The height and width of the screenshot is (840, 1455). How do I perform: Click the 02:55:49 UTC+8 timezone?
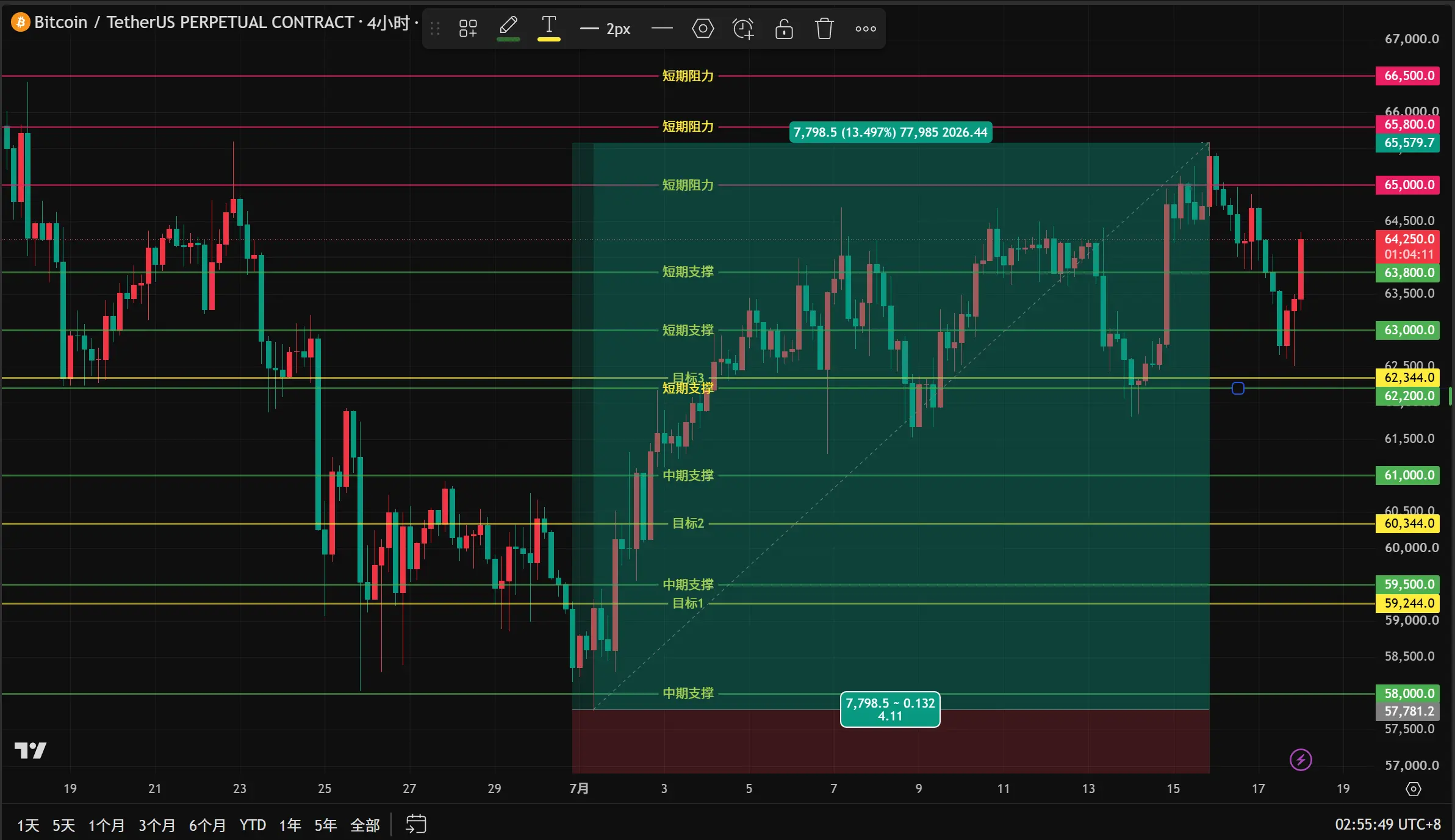tap(1388, 825)
